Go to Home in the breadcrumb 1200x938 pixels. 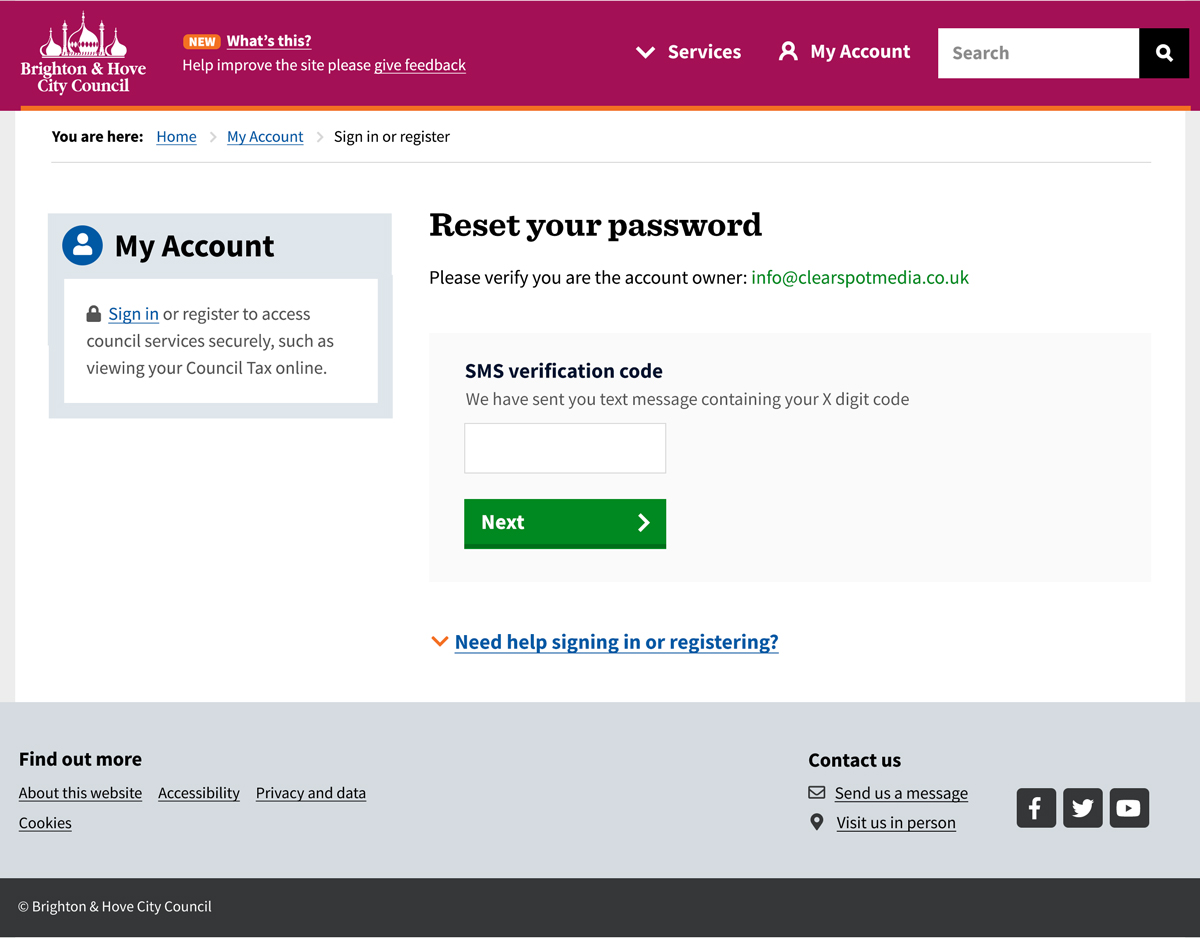pyautogui.click(x=176, y=137)
